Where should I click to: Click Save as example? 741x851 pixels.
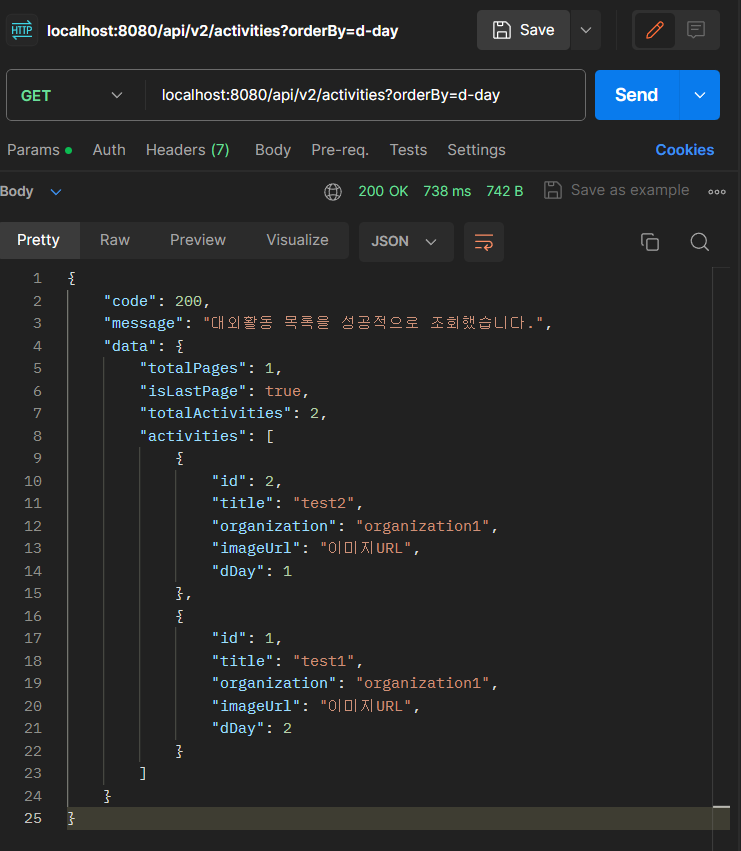[616, 190]
